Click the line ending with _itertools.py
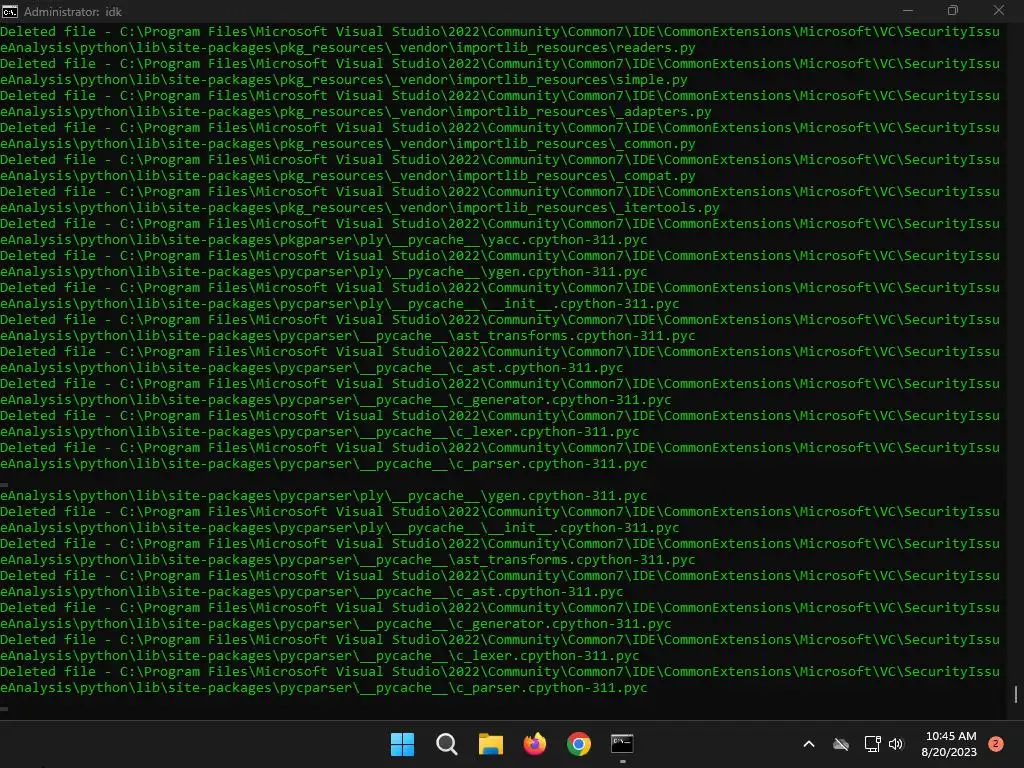Screen dimensions: 1024x768 coord(360,208)
